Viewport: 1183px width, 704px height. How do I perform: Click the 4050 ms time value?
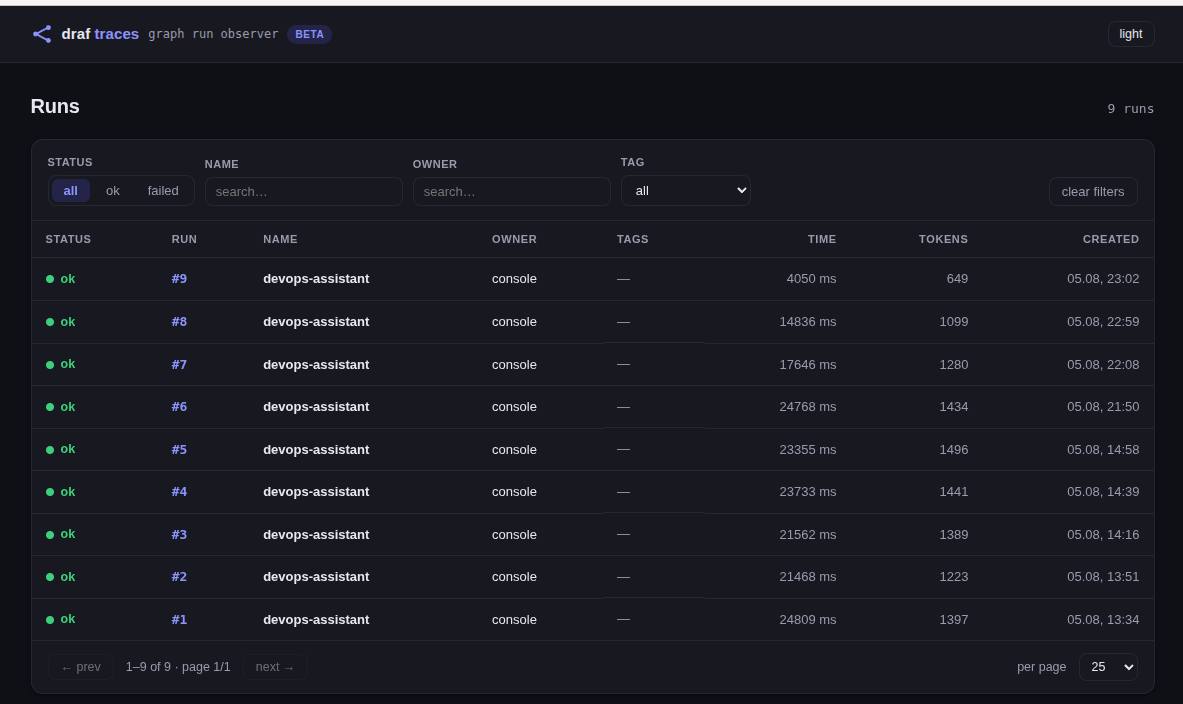coord(811,279)
